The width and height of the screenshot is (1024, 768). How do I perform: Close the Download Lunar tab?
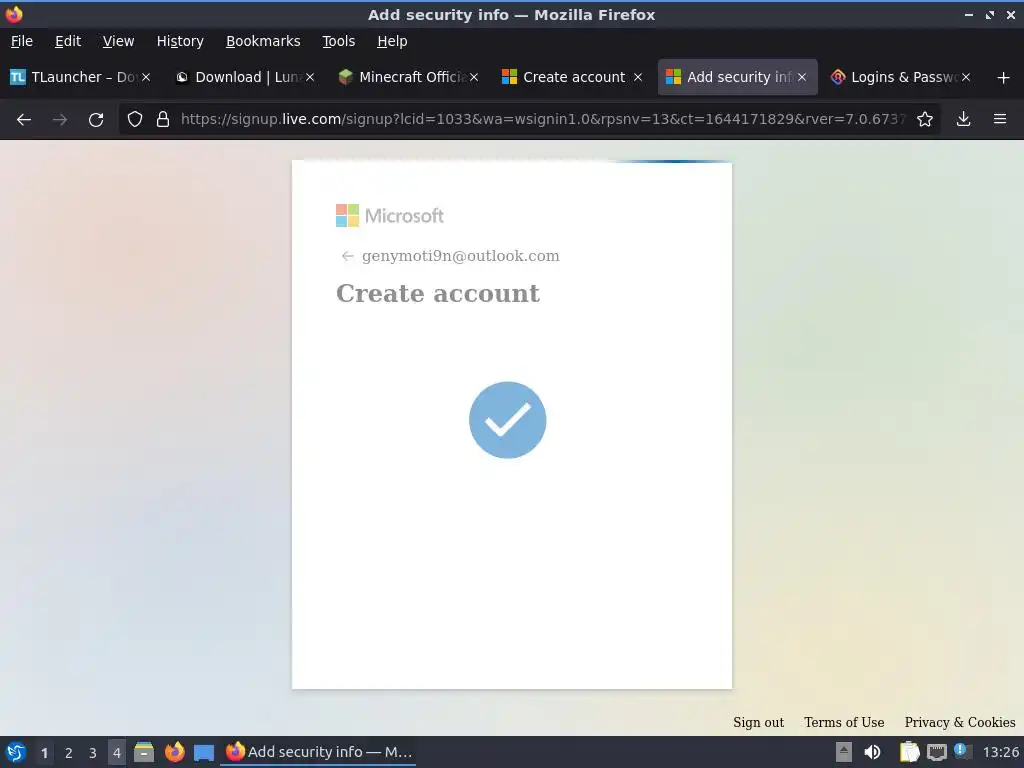tap(310, 77)
